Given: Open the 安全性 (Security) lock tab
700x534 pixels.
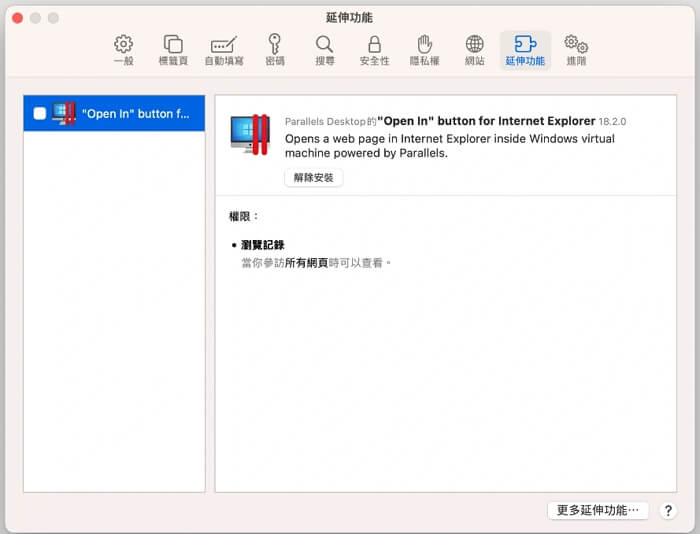Looking at the screenshot, I should [x=375, y=50].
